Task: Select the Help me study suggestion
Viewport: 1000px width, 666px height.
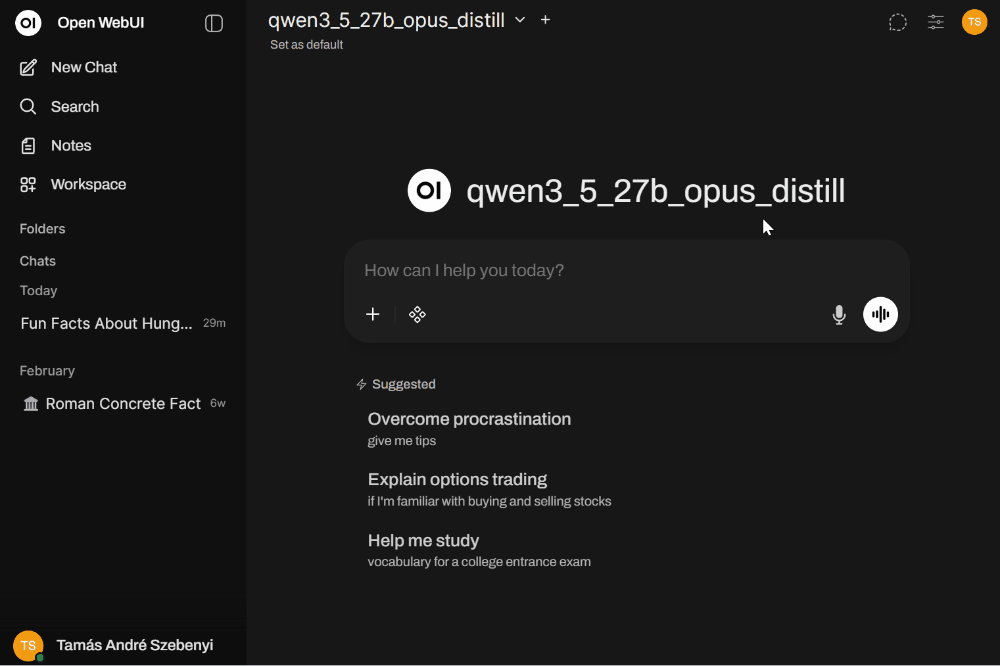Action: 479,550
